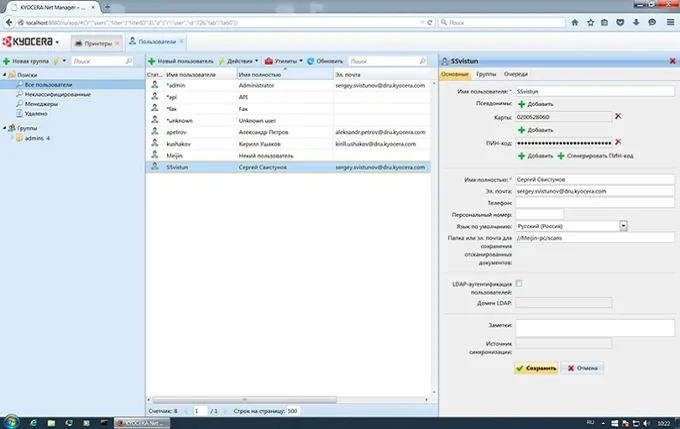Switch to Группы tab in details
This screenshot has height=429, width=680.
[x=486, y=74]
